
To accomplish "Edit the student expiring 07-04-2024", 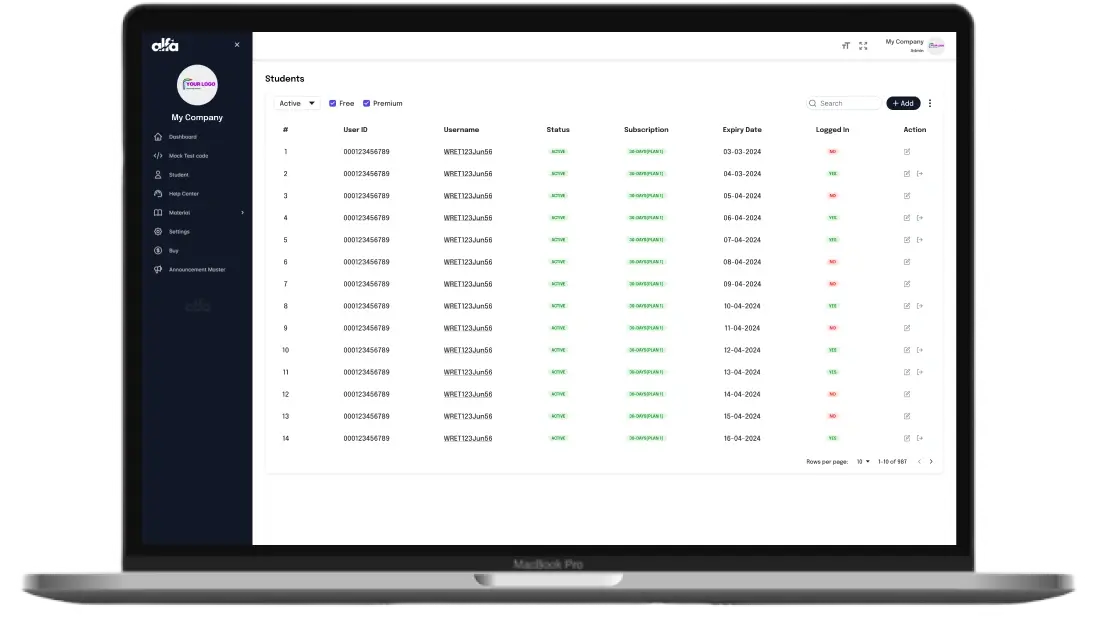I will (906, 240).
